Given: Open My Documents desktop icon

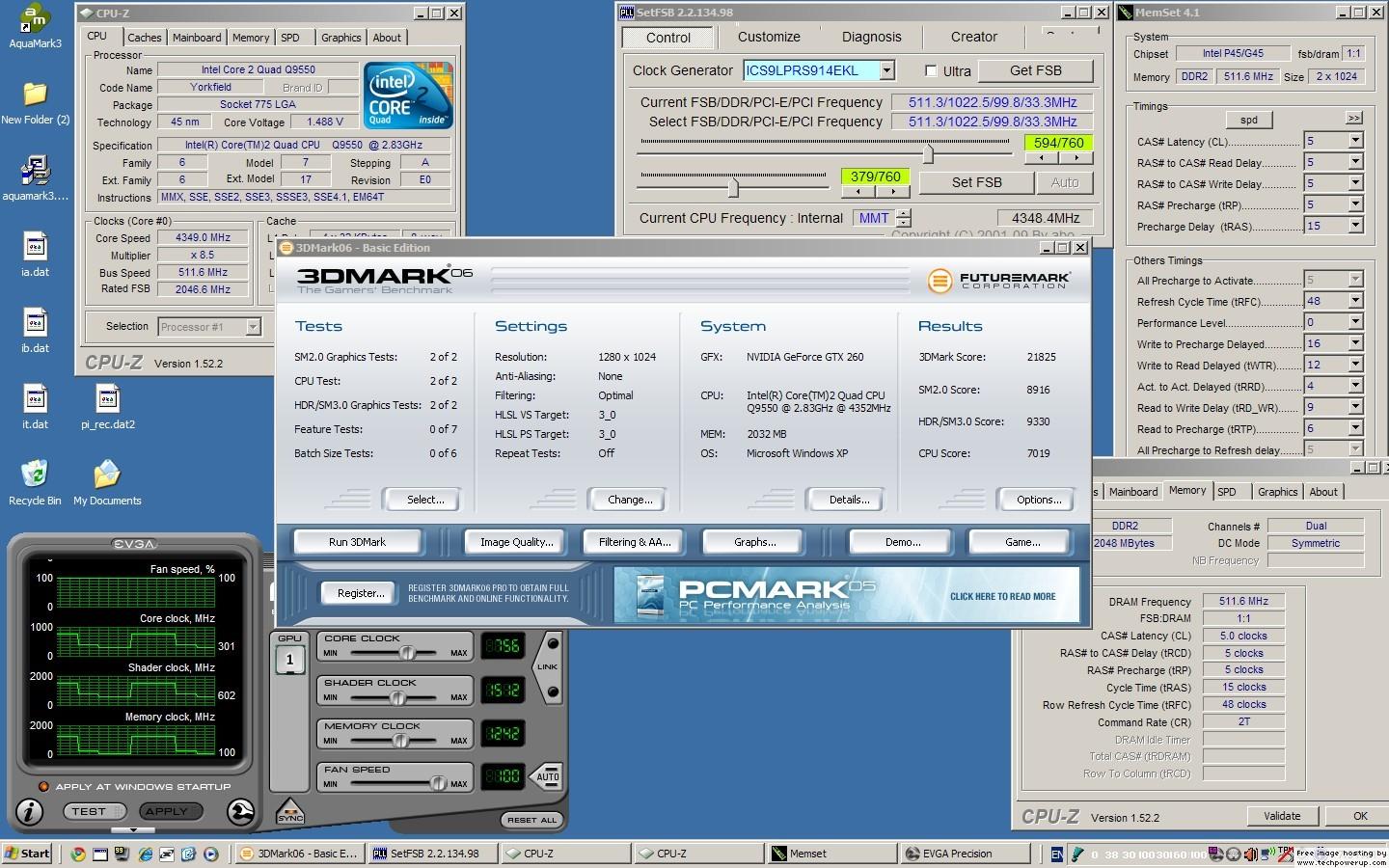Looking at the screenshot, I should [x=107, y=482].
